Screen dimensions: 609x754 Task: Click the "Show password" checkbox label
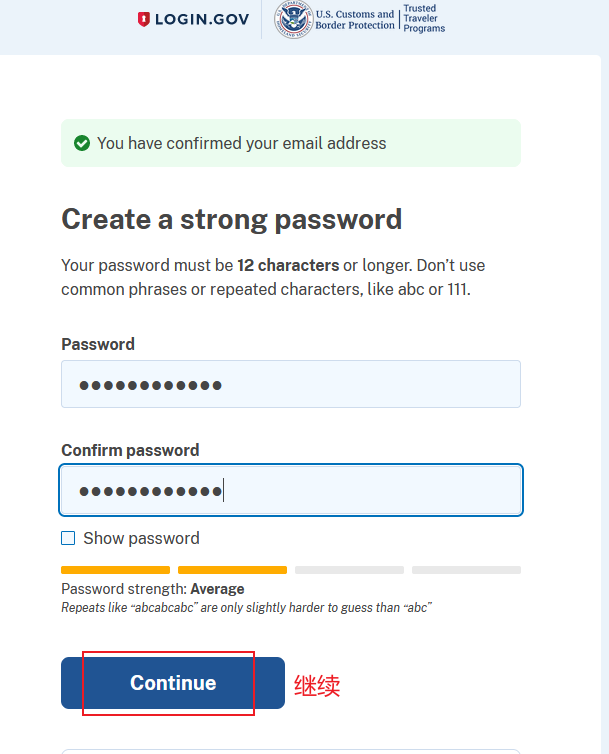pyautogui.click(x=141, y=538)
